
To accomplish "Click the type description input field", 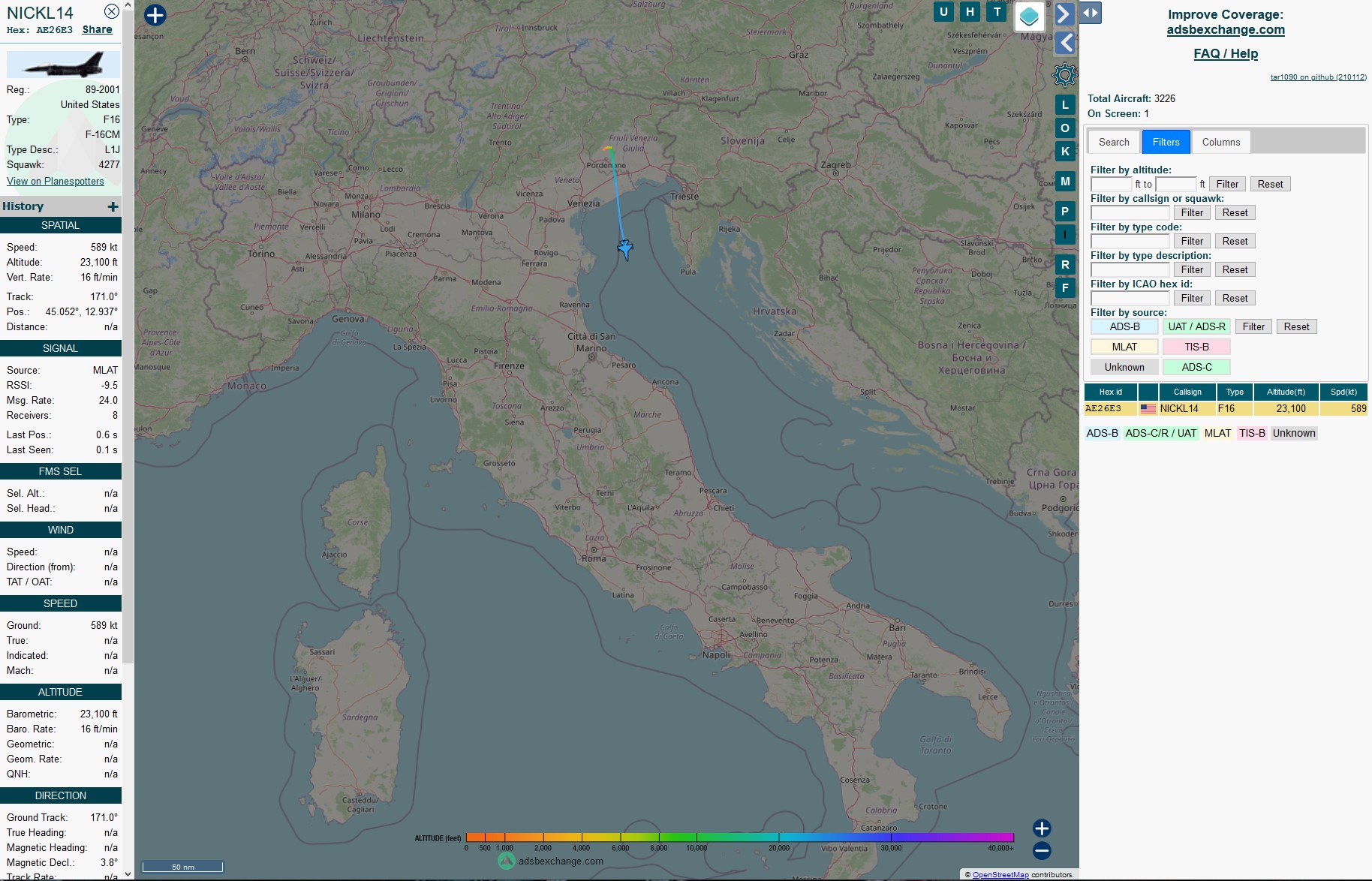I will coord(1130,269).
